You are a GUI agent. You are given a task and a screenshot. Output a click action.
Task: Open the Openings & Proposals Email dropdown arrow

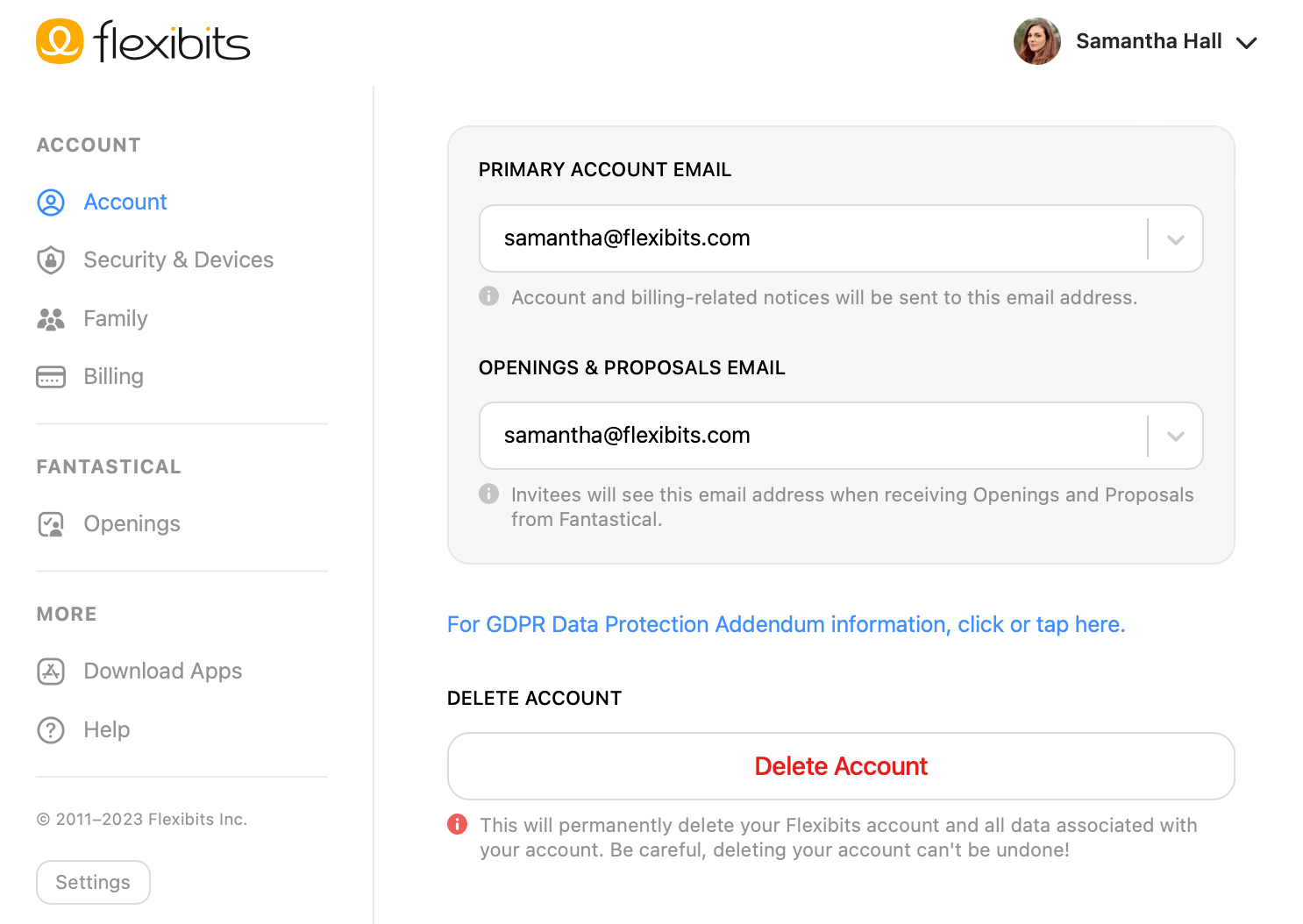(x=1176, y=437)
